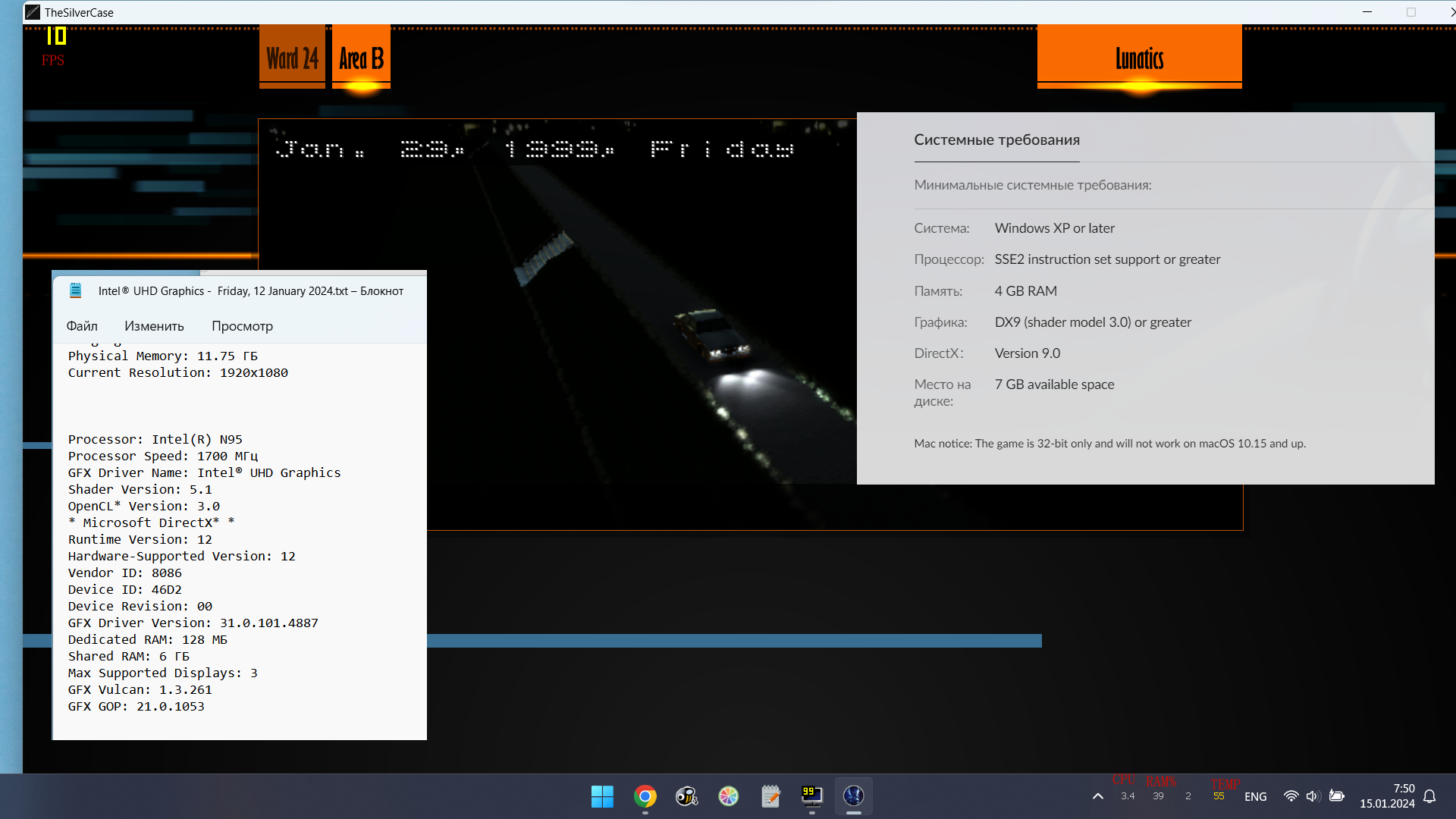
Task: Click TheSilverCase game taskbar icon
Action: [854, 796]
